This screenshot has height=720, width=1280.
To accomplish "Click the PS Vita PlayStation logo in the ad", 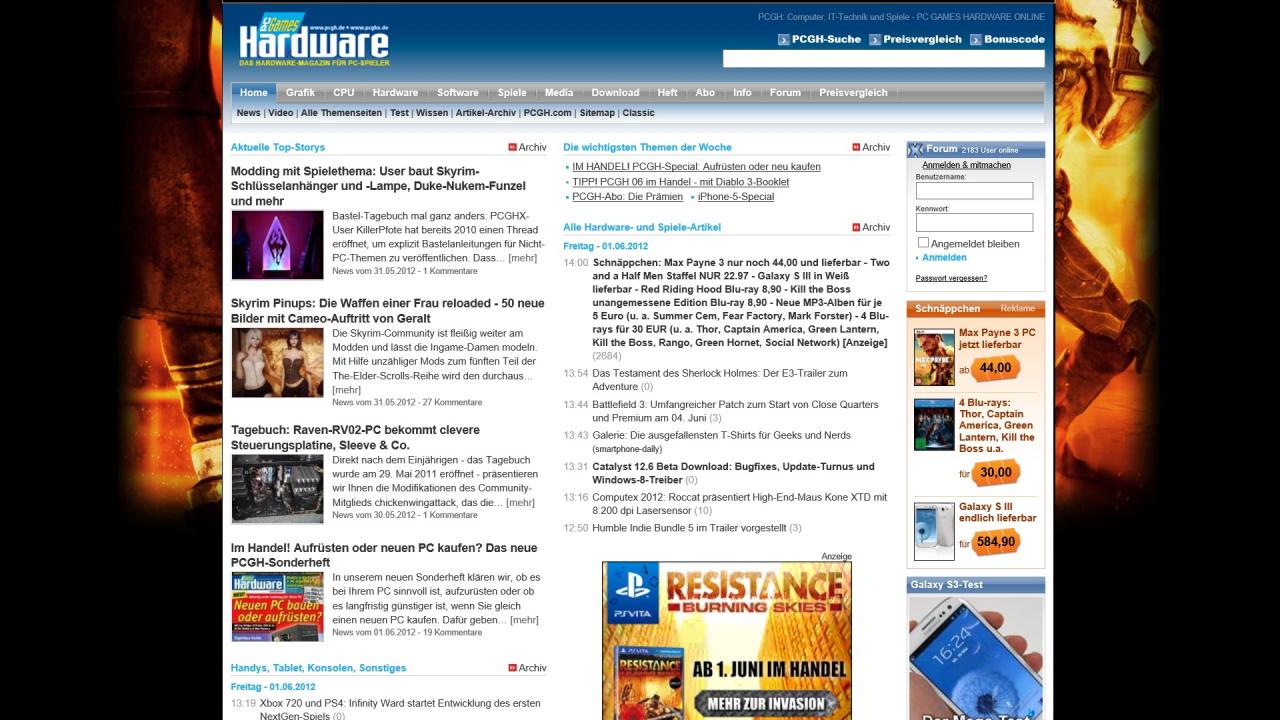I will pyautogui.click(x=632, y=593).
